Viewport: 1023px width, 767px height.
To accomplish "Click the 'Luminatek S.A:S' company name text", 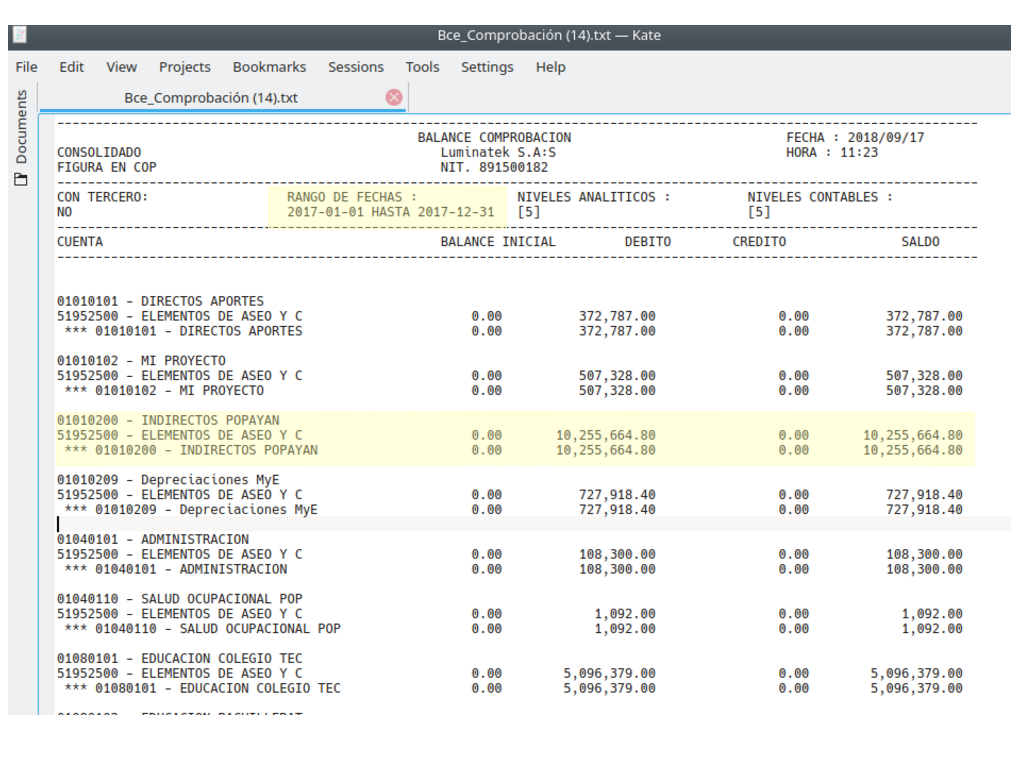I will [x=498, y=152].
